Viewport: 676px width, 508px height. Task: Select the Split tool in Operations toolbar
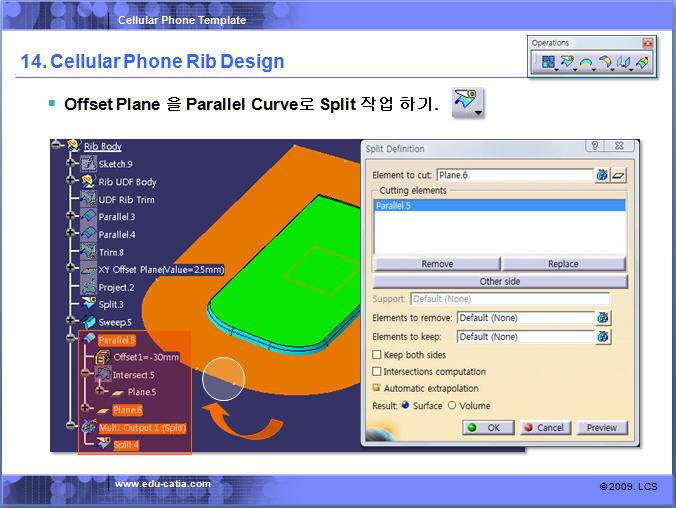pos(566,63)
